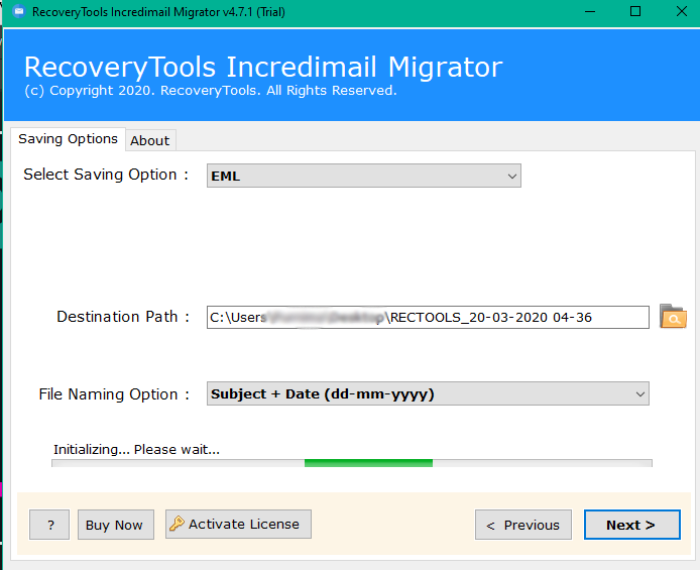Click the help question mark button
Viewport: 700px width, 570px height.
[50, 524]
